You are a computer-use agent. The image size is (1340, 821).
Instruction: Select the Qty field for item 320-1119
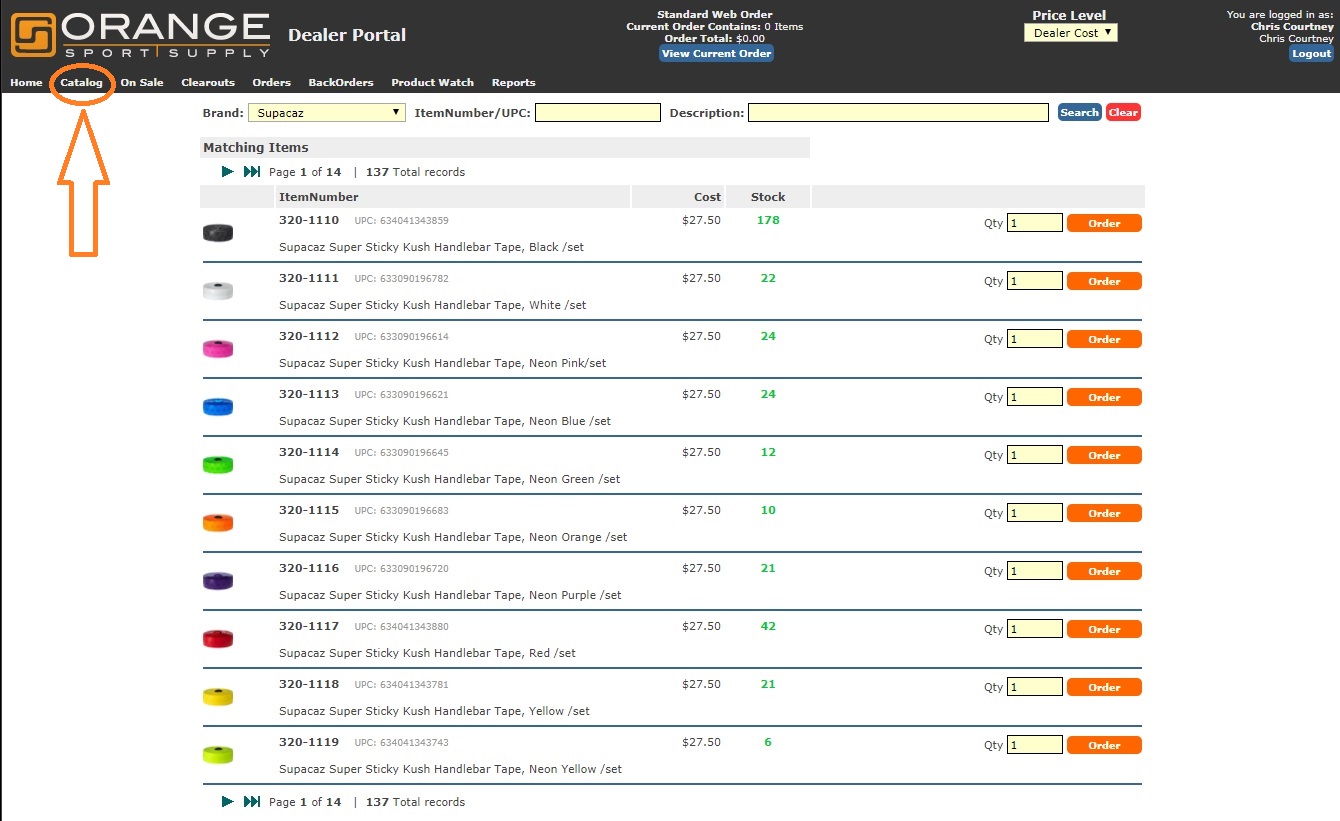point(1035,745)
